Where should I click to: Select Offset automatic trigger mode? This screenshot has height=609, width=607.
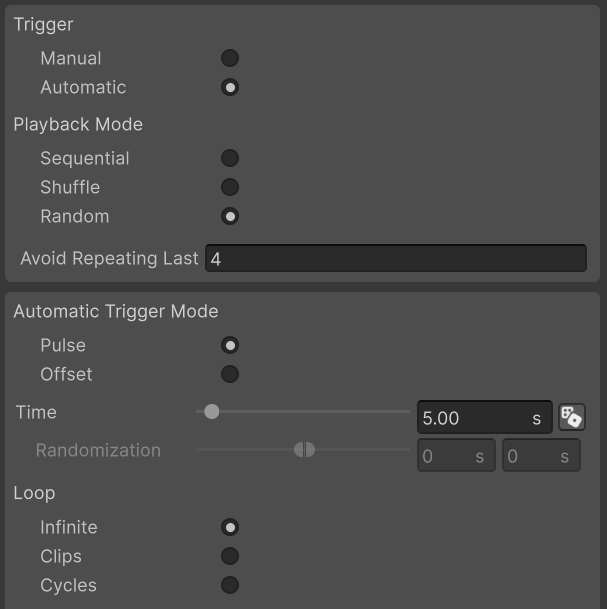(x=230, y=374)
